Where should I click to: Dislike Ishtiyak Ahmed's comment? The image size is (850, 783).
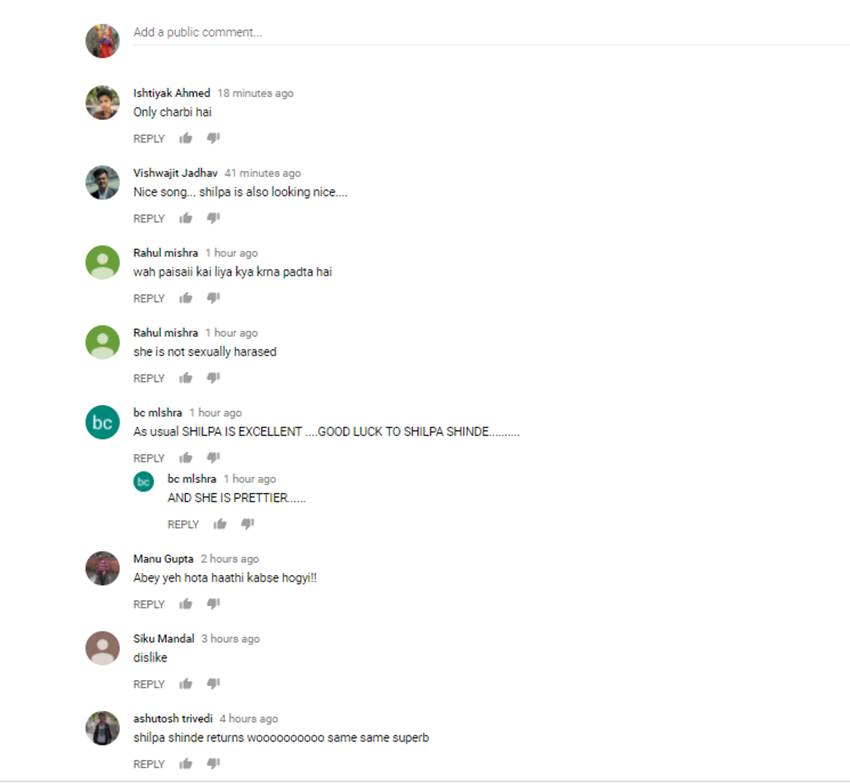[214, 138]
